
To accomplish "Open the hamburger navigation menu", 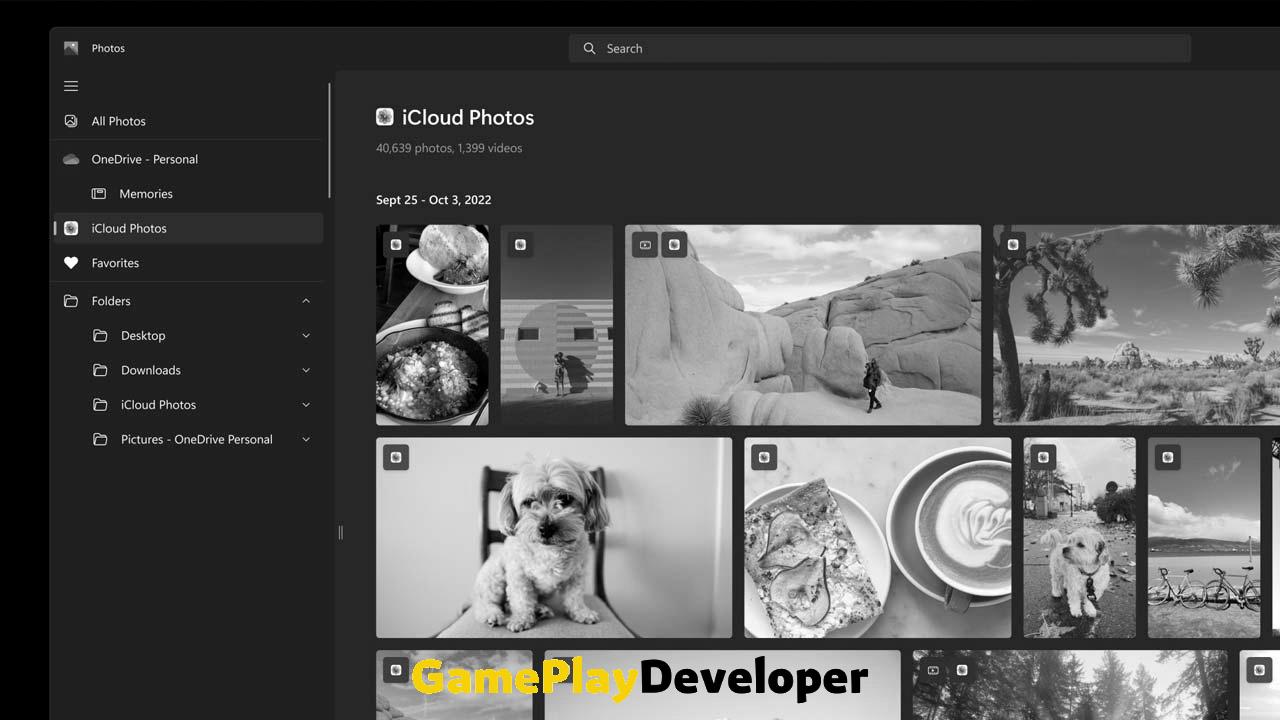I will click(x=71, y=86).
